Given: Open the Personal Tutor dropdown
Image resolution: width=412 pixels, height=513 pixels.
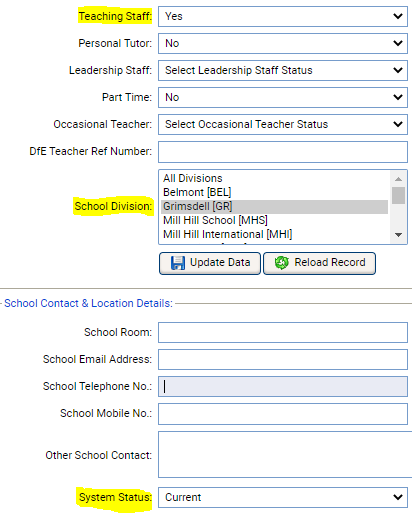Looking at the screenshot, I should coord(283,43).
